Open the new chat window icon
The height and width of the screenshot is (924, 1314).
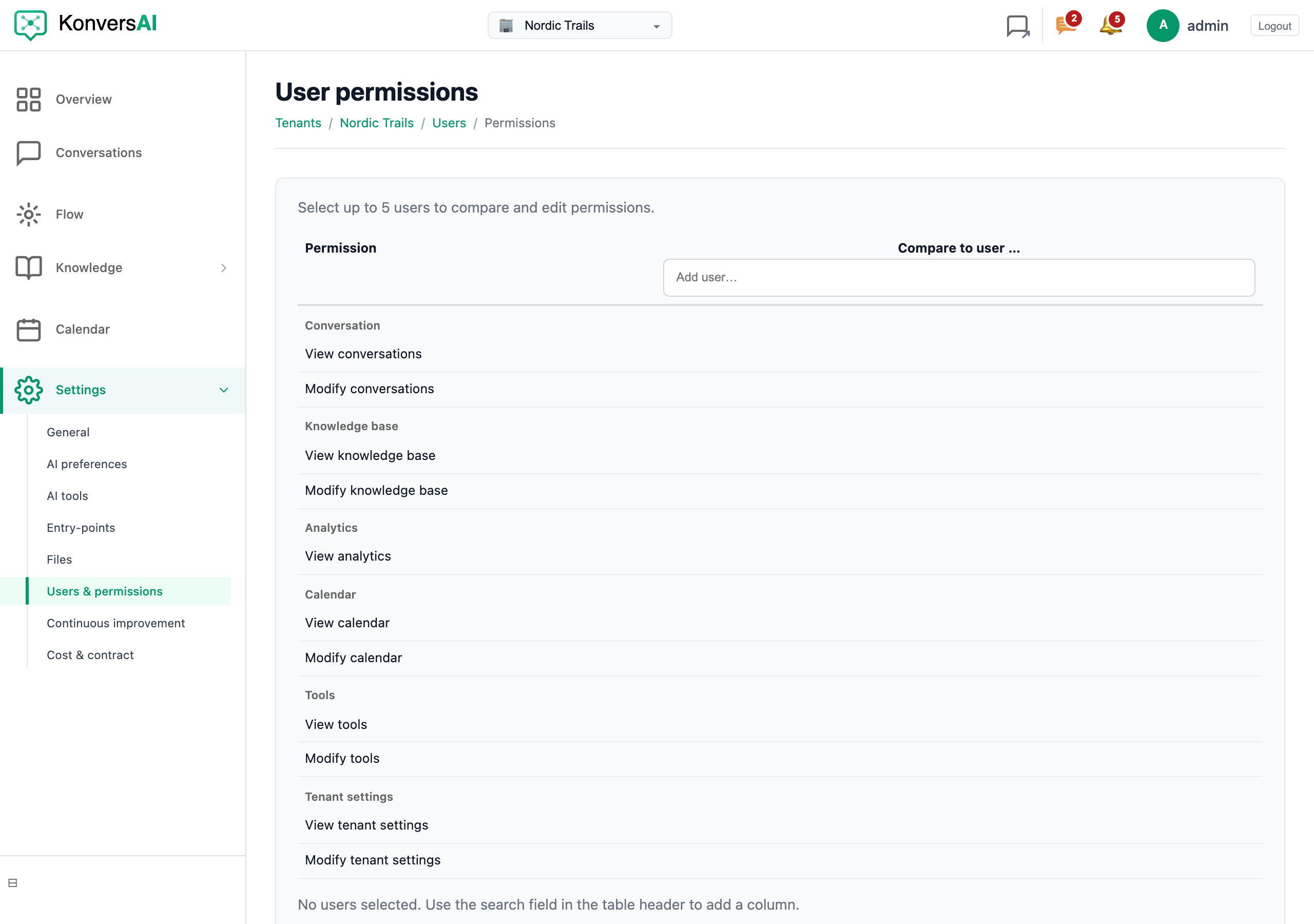pos(1017,26)
